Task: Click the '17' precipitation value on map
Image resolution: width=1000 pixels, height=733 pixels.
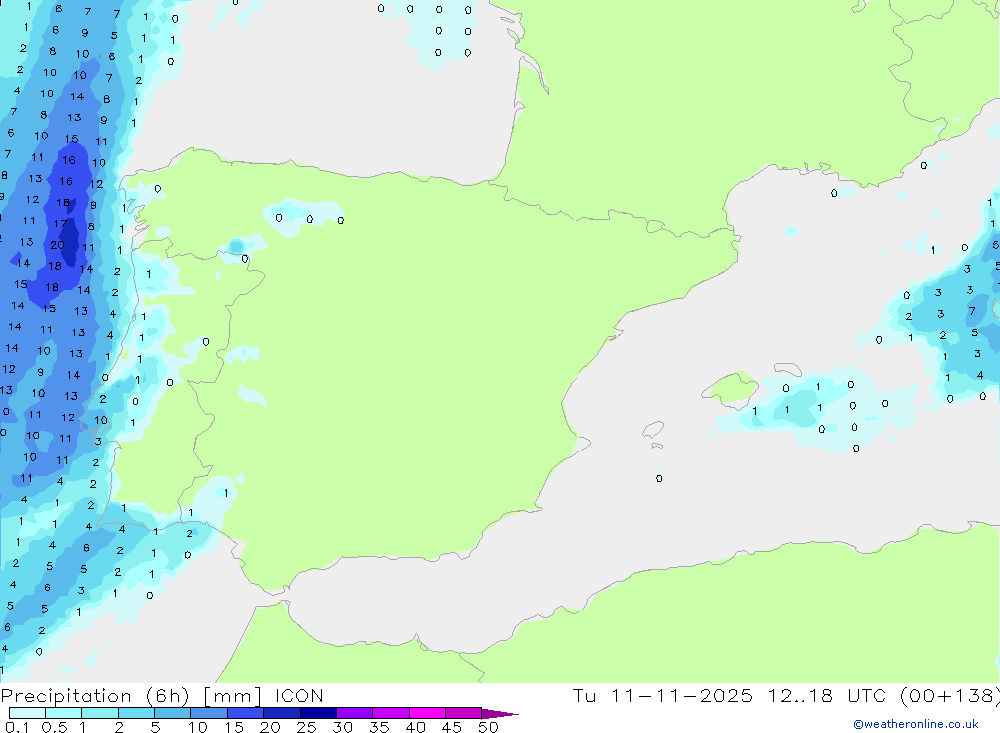Action: (60, 224)
